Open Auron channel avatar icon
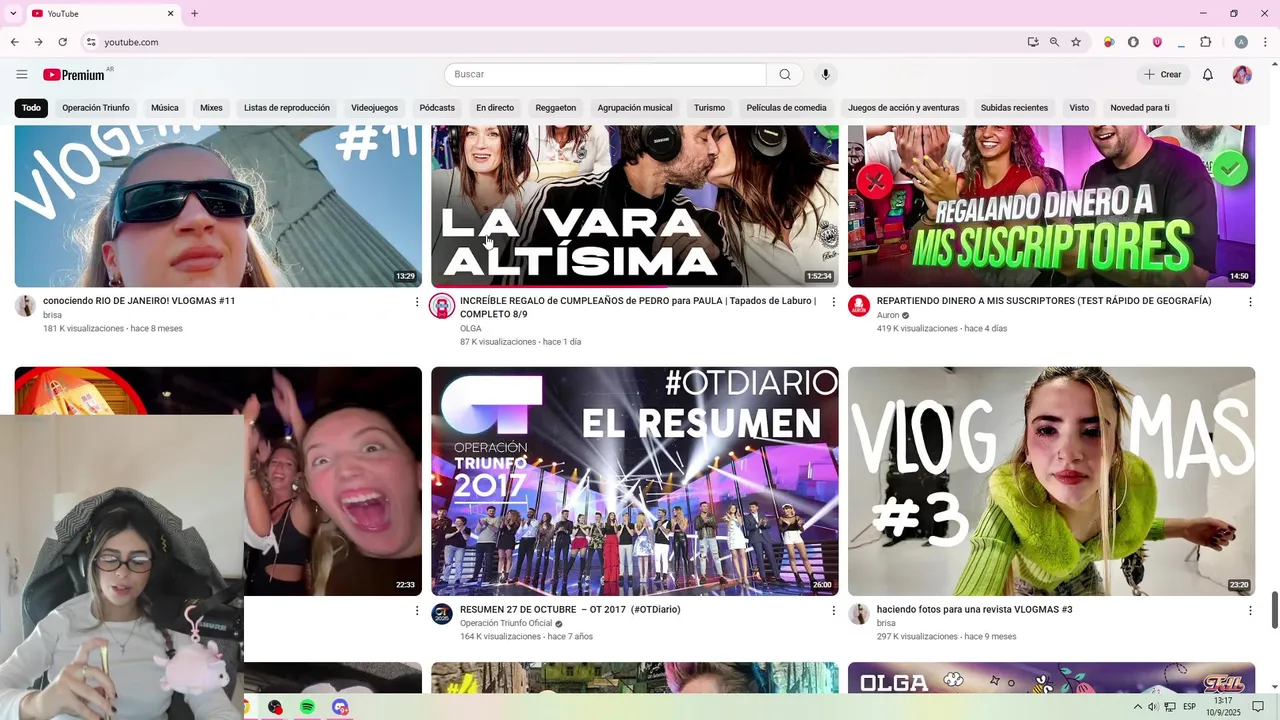 click(x=859, y=306)
